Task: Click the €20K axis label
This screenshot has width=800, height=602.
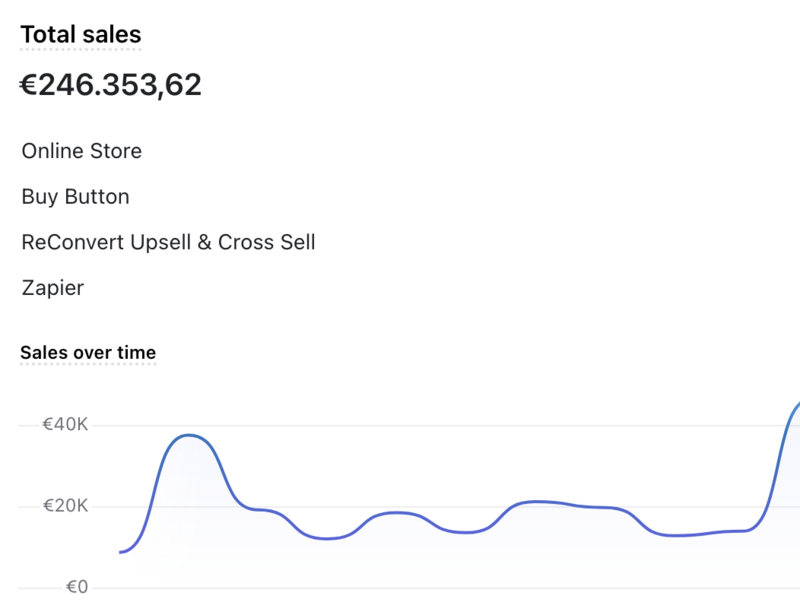Action: point(65,506)
